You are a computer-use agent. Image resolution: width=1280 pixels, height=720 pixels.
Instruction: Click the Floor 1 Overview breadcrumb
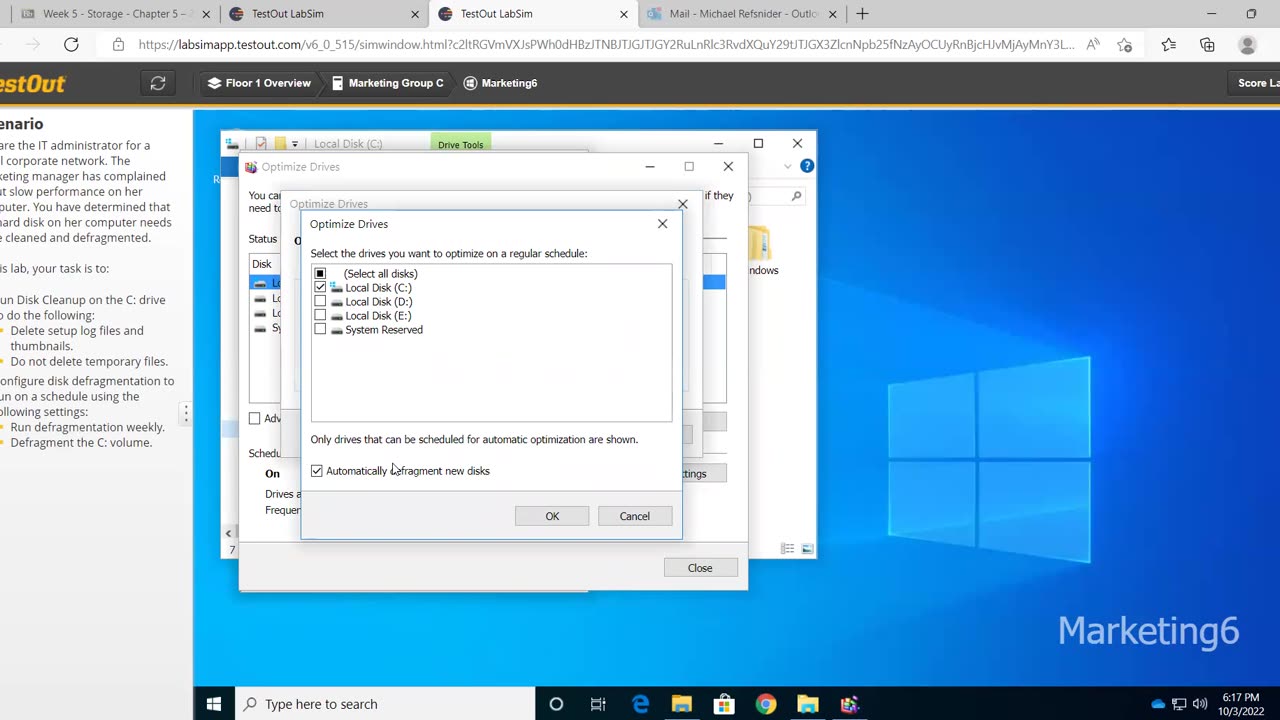[259, 83]
